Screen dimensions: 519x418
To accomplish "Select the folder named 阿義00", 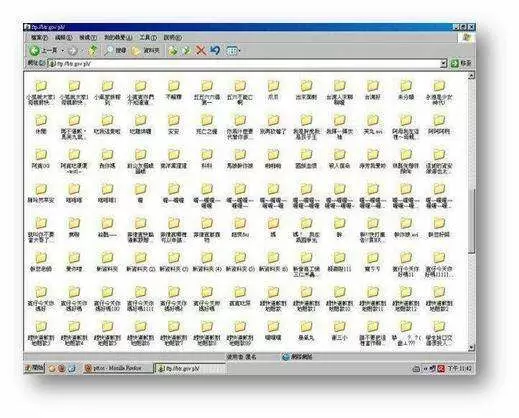I will [41, 159].
